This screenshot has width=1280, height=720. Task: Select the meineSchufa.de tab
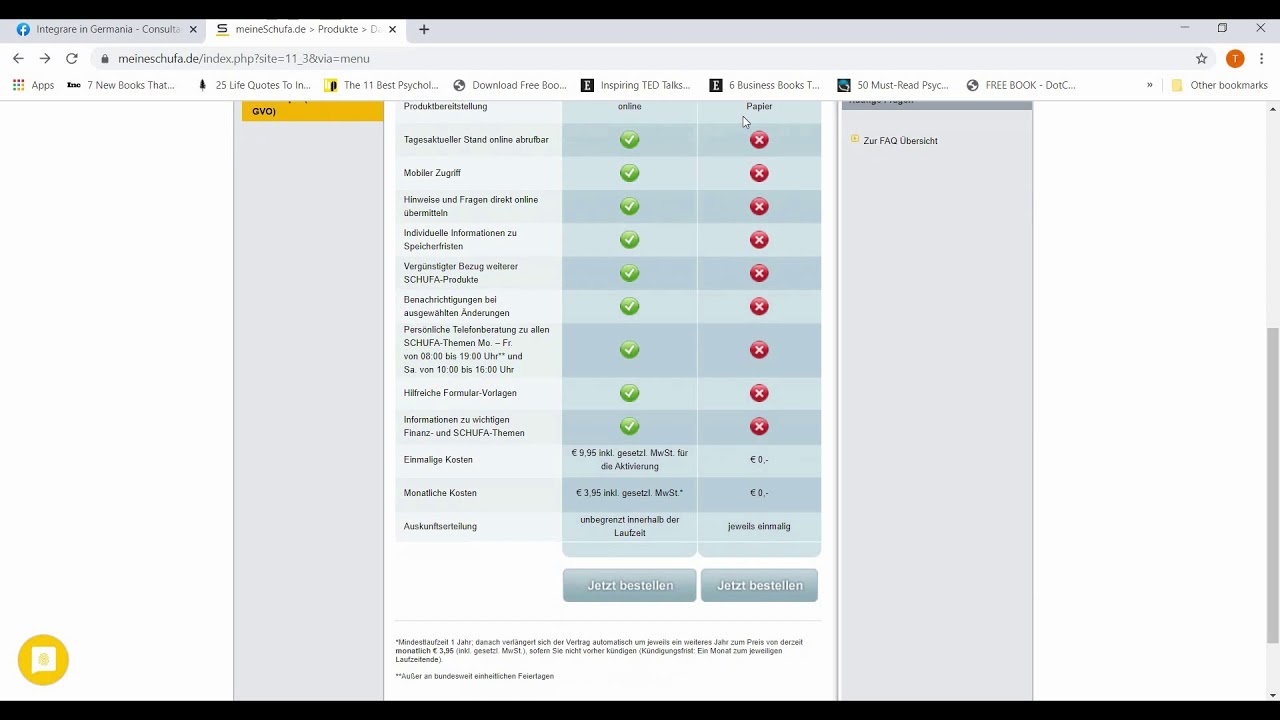[x=305, y=30]
